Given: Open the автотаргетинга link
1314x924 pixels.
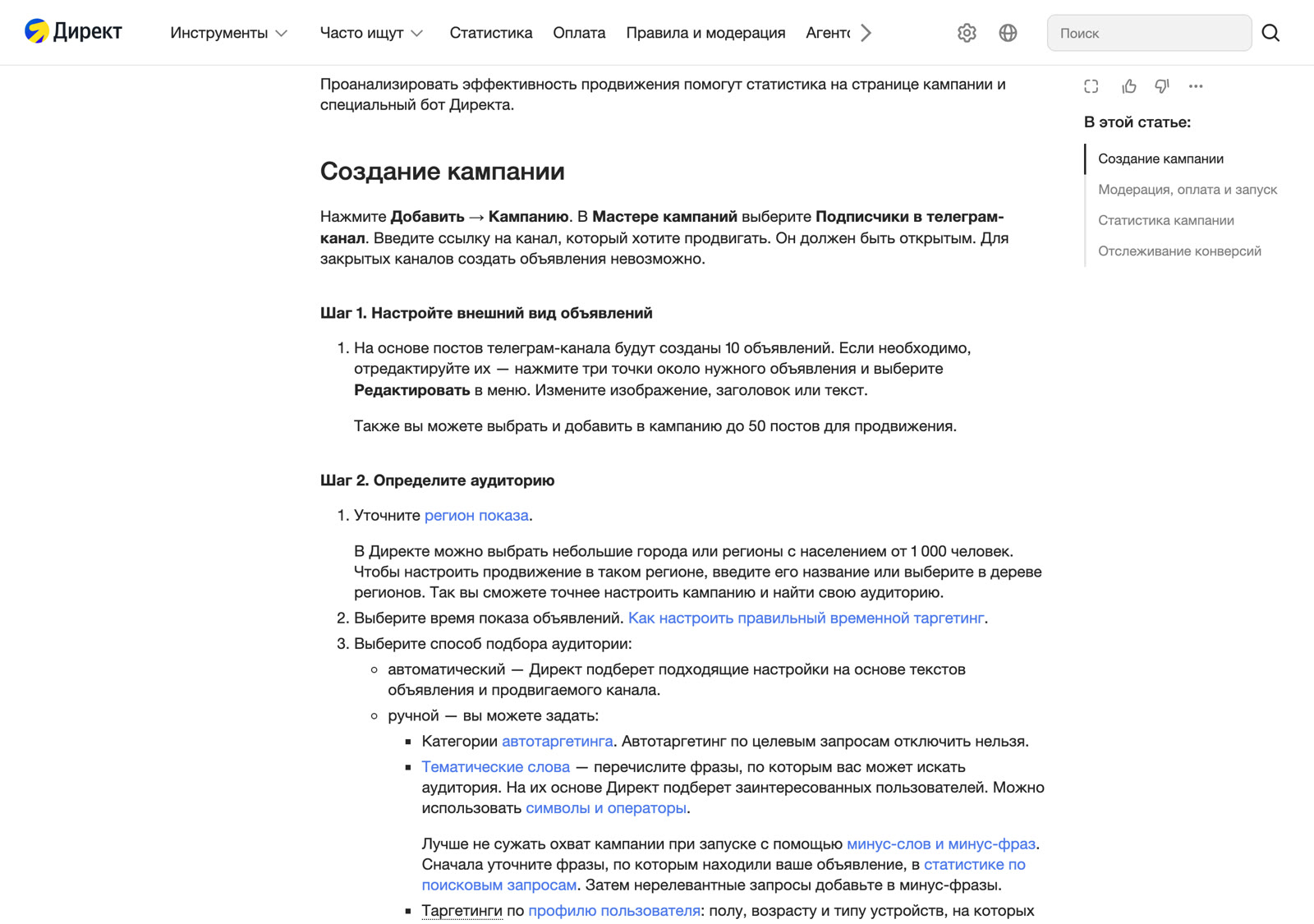Looking at the screenshot, I should pos(557,742).
